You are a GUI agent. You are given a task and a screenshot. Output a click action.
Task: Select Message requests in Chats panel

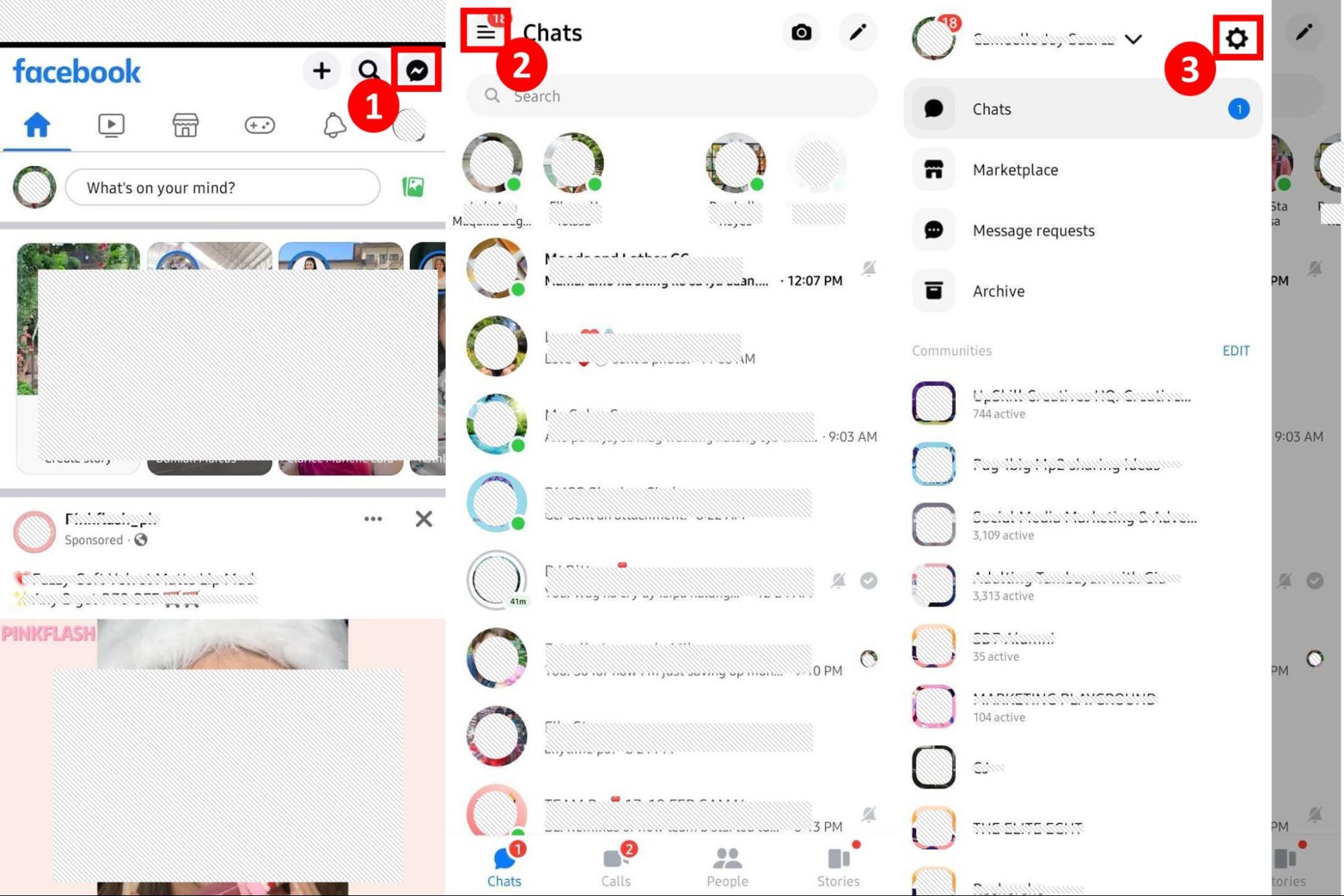[x=1034, y=229]
